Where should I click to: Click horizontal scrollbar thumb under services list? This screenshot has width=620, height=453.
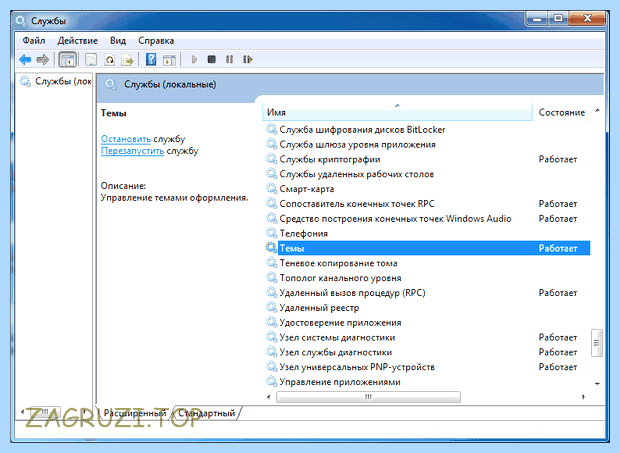point(368,396)
